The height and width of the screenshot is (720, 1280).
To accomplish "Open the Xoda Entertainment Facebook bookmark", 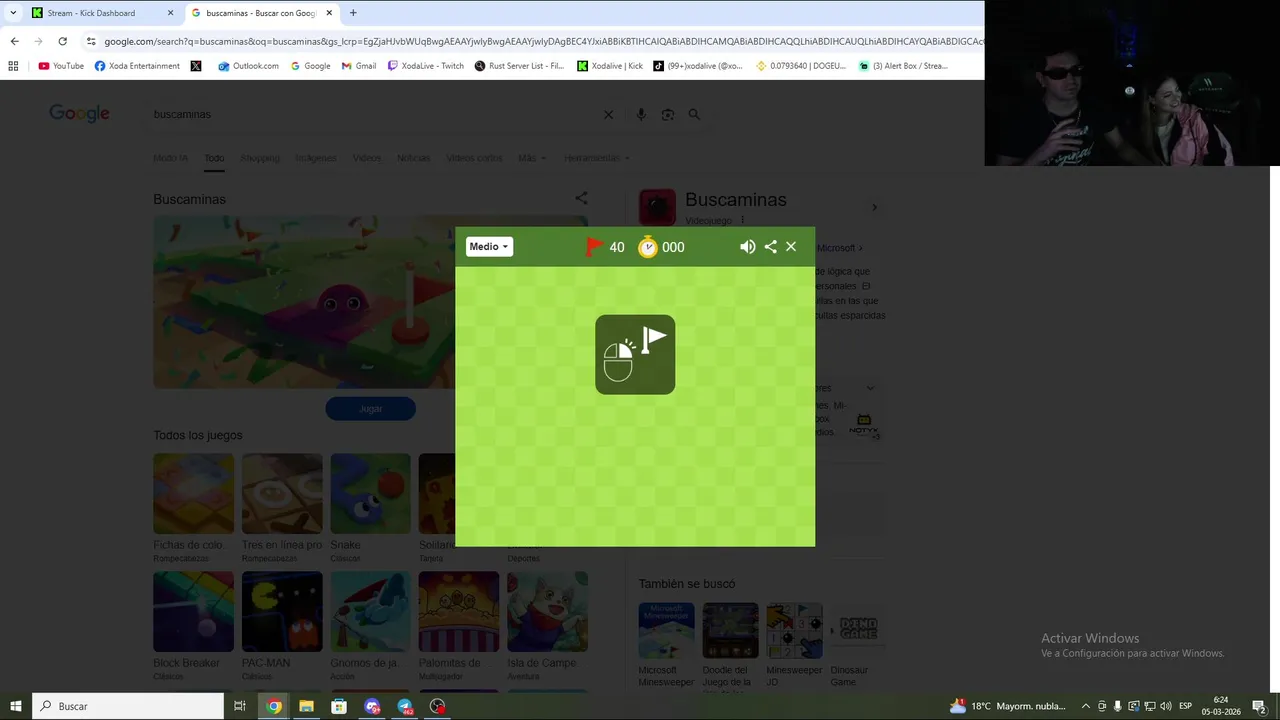I will pos(137,66).
